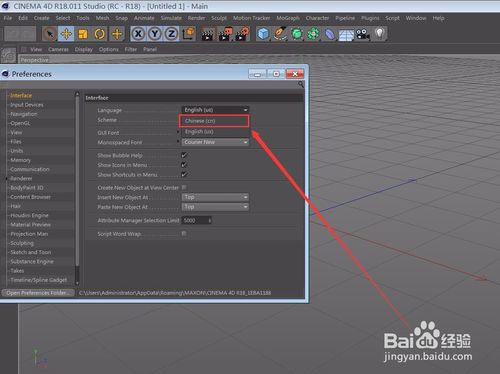Select the OpenGL preferences category
The width and height of the screenshot is (500, 374).
pyautogui.click(x=20, y=123)
